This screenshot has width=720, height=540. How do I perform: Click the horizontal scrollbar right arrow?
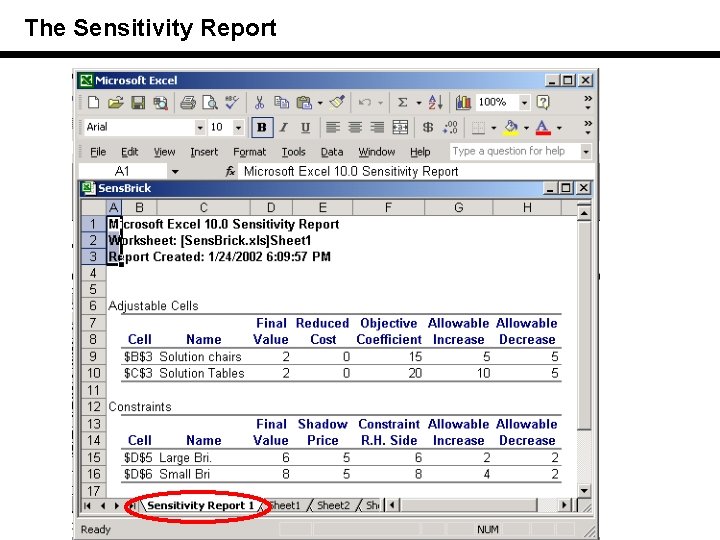(x=564, y=506)
